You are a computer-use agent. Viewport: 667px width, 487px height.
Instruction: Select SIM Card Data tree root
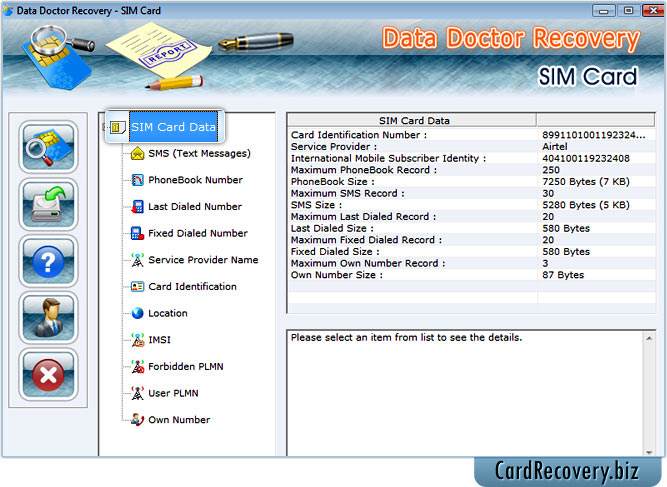[173, 127]
